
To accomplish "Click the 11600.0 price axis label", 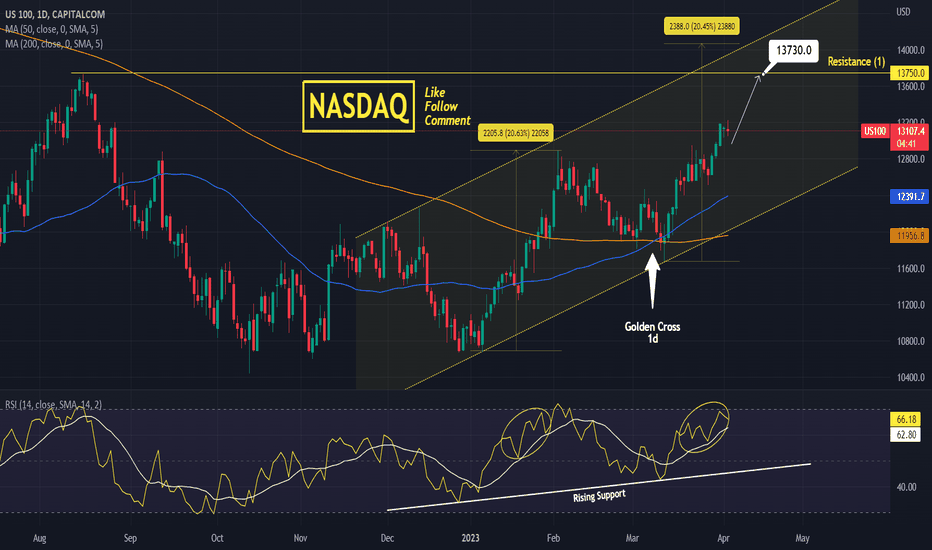I will pyautogui.click(x=911, y=269).
